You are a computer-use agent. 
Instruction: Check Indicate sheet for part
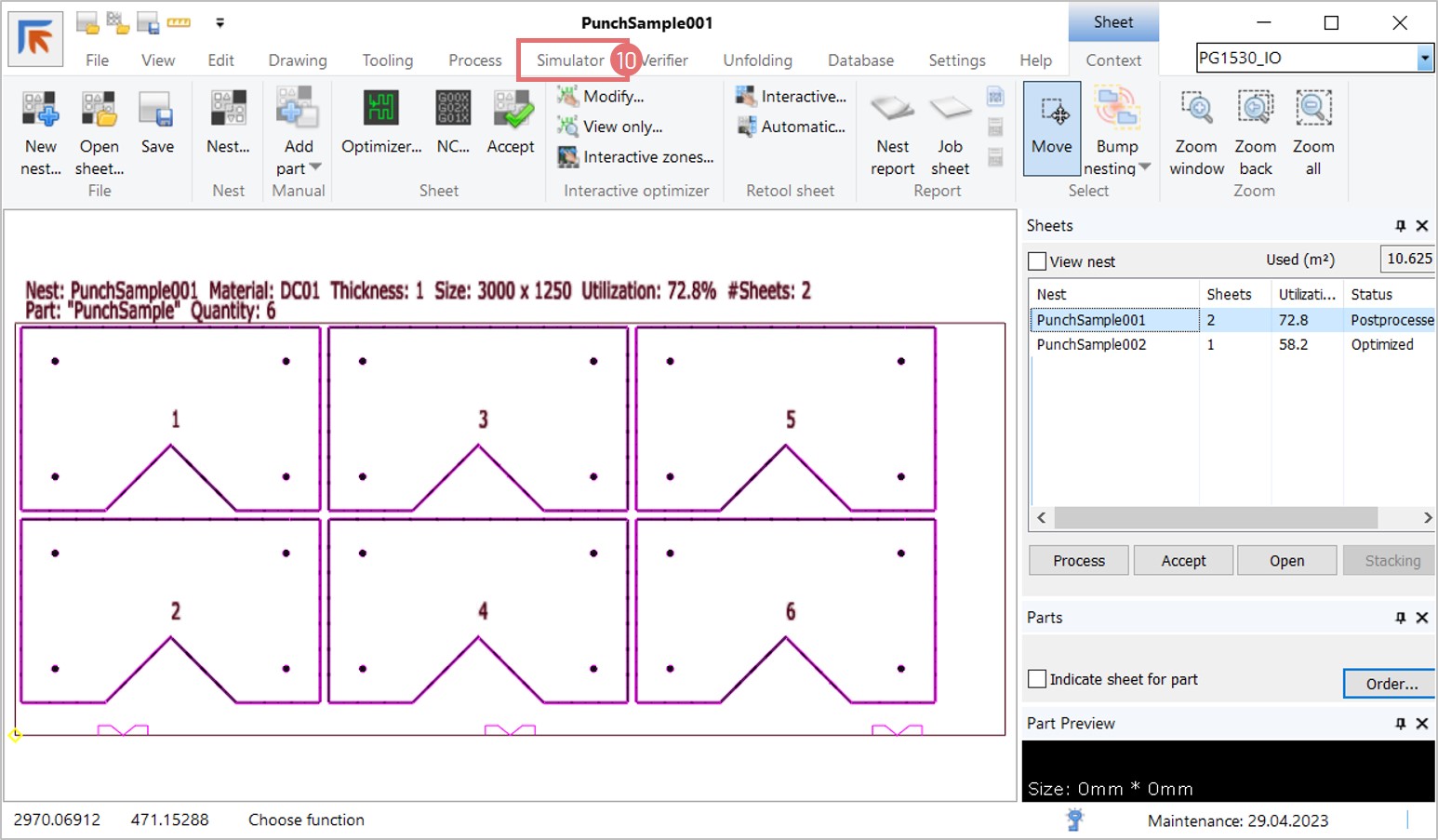pos(1038,679)
